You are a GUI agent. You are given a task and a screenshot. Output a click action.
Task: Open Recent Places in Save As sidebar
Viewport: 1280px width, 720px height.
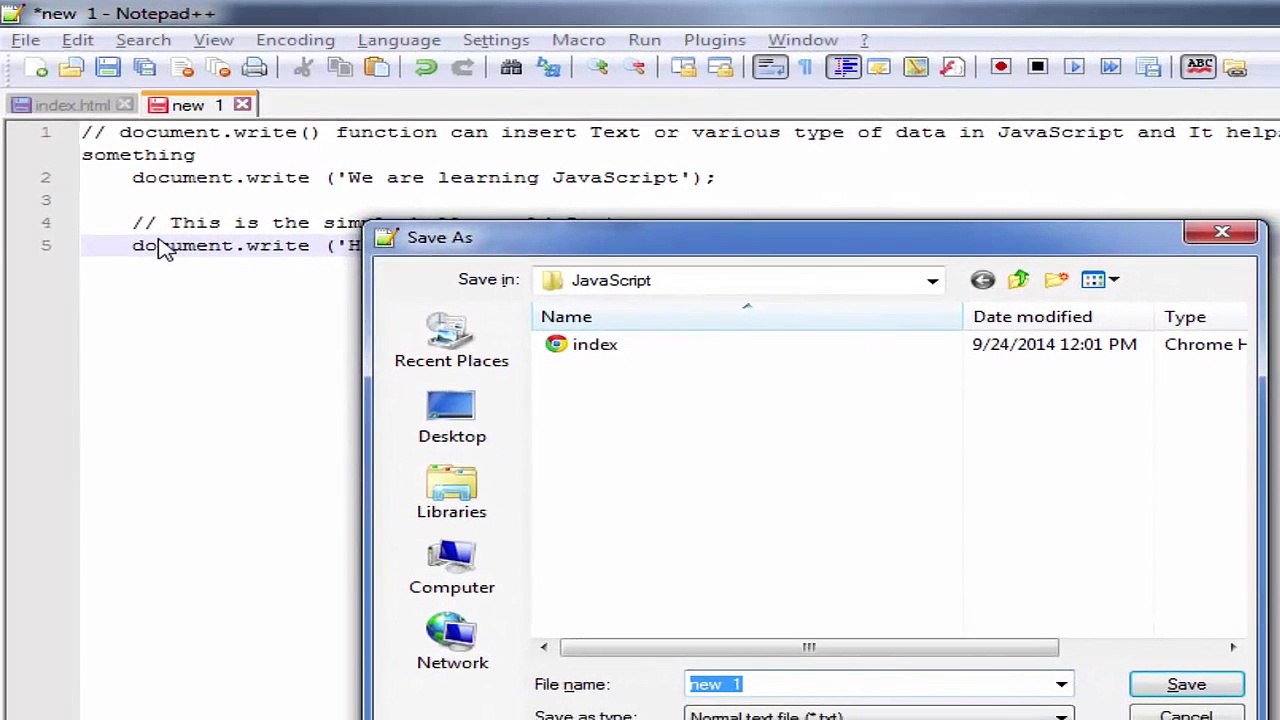pos(451,340)
